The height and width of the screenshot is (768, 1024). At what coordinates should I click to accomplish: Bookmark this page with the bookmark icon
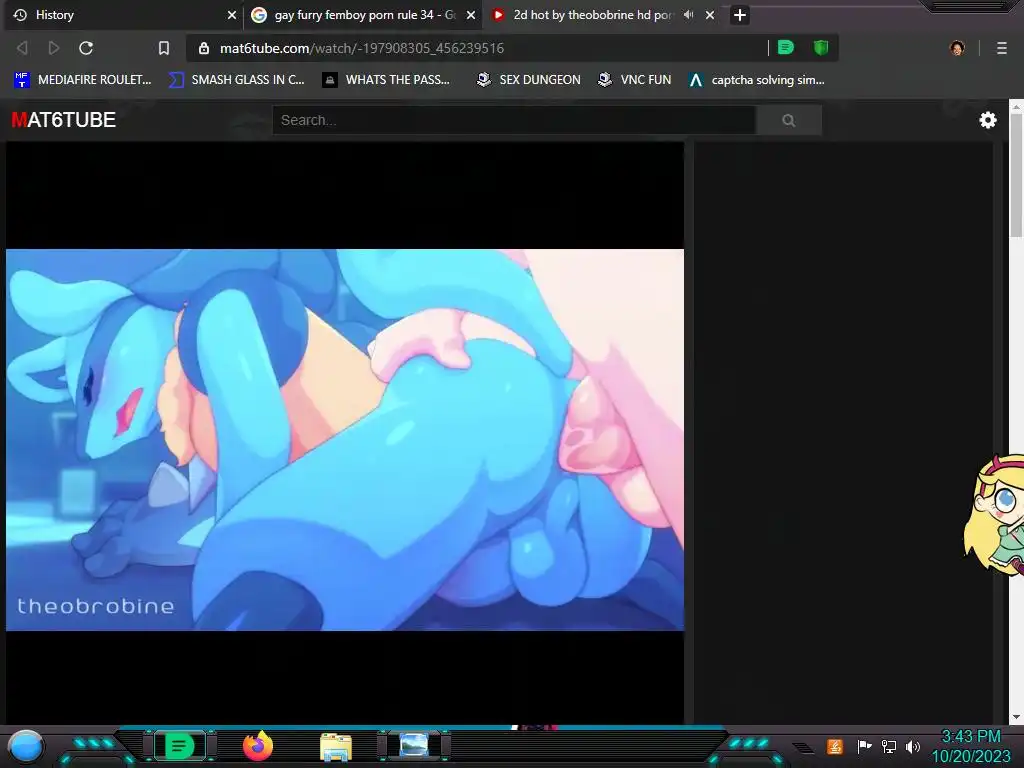tap(164, 48)
